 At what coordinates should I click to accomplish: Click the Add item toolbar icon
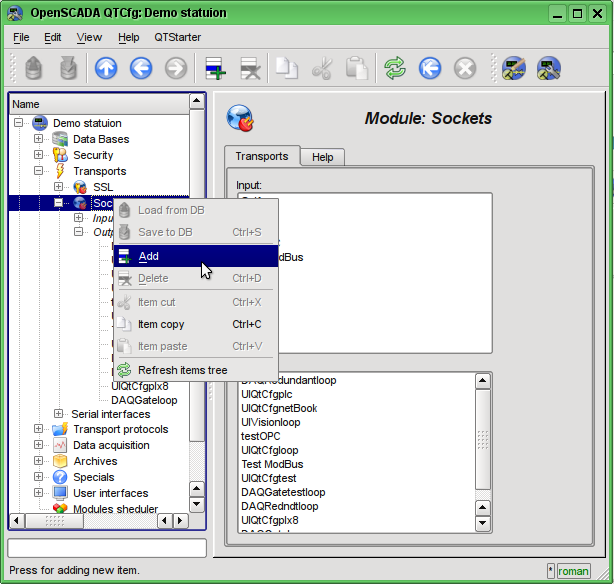216,68
